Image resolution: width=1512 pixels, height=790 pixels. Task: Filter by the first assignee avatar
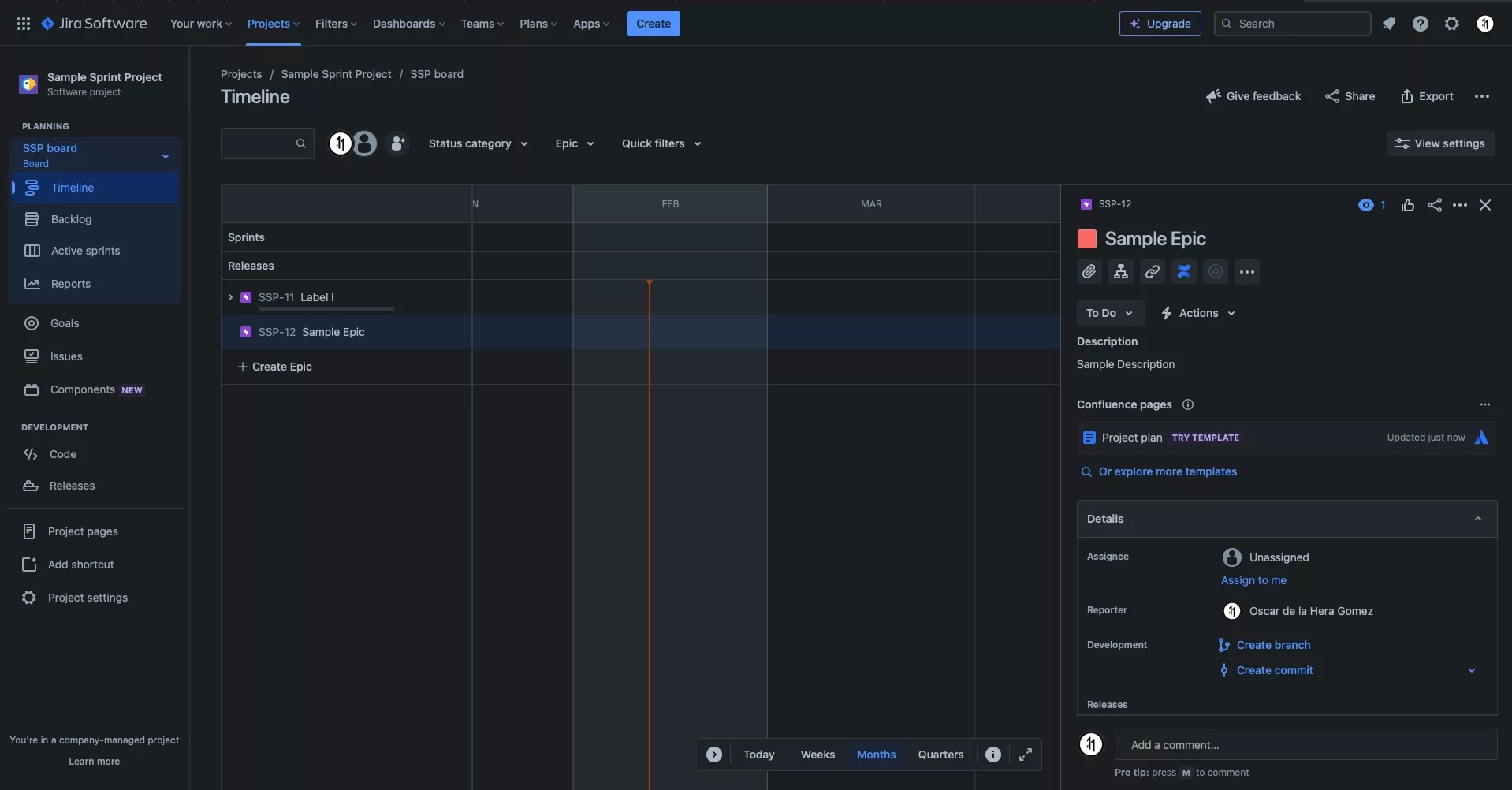coord(340,143)
